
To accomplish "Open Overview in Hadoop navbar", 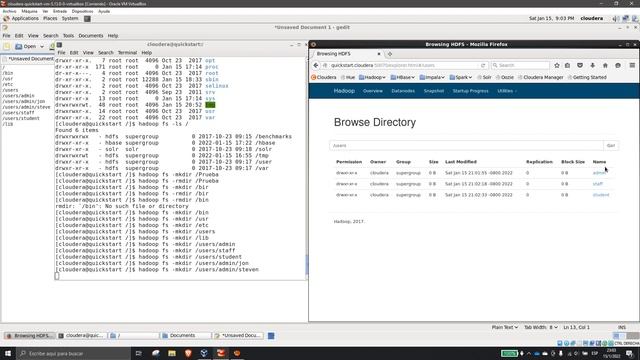I will point(373,91).
